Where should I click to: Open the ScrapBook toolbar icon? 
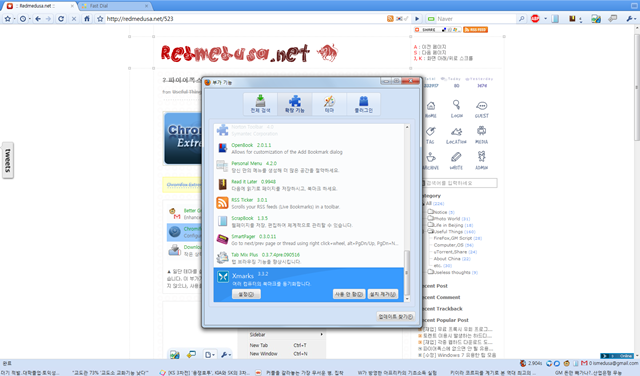(555, 19)
